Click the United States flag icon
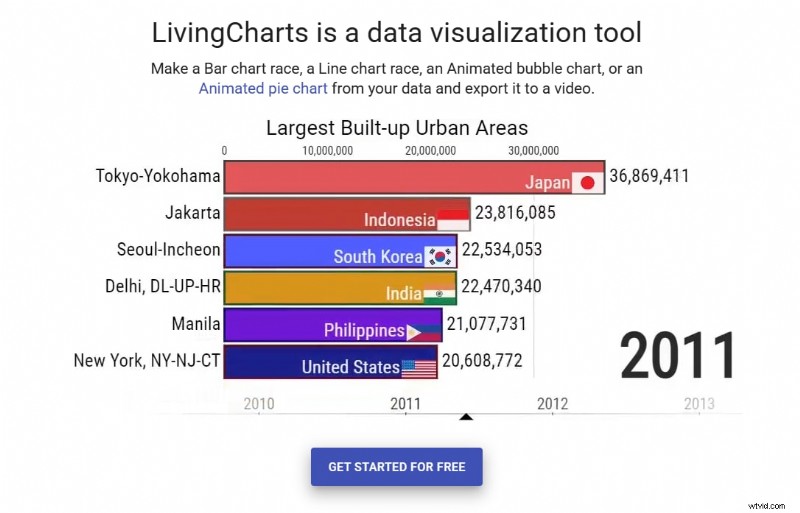Viewport: 800px width, 513px height. pos(418,367)
